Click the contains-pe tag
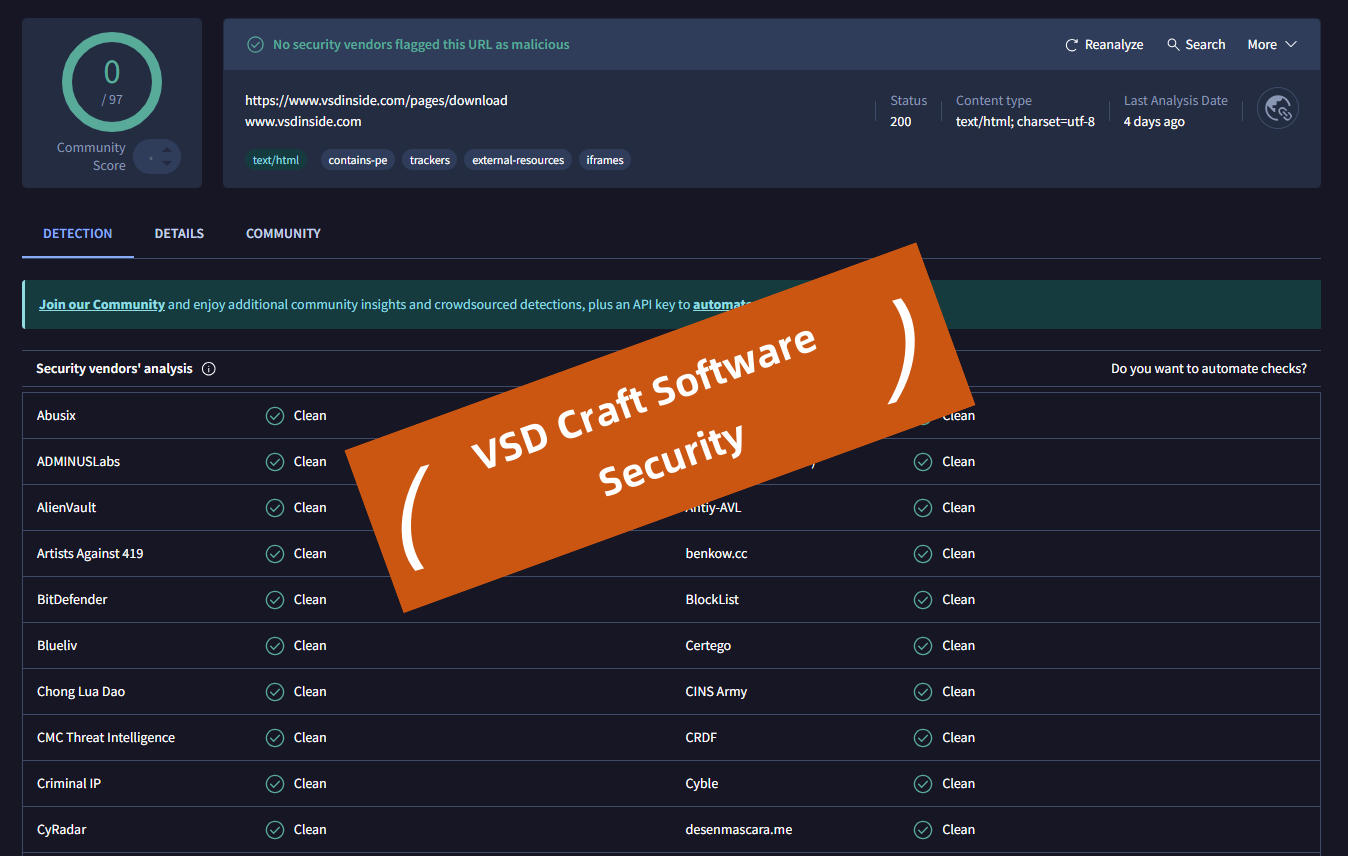 (x=358, y=160)
